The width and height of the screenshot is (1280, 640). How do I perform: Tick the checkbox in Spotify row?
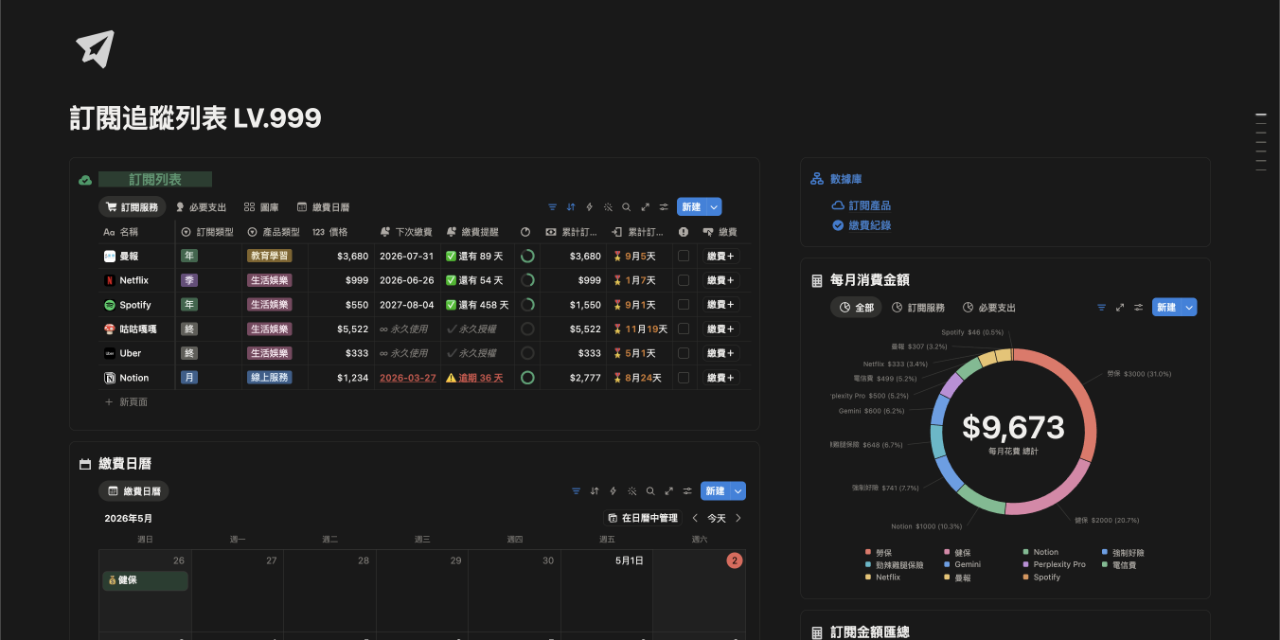[683, 305]
